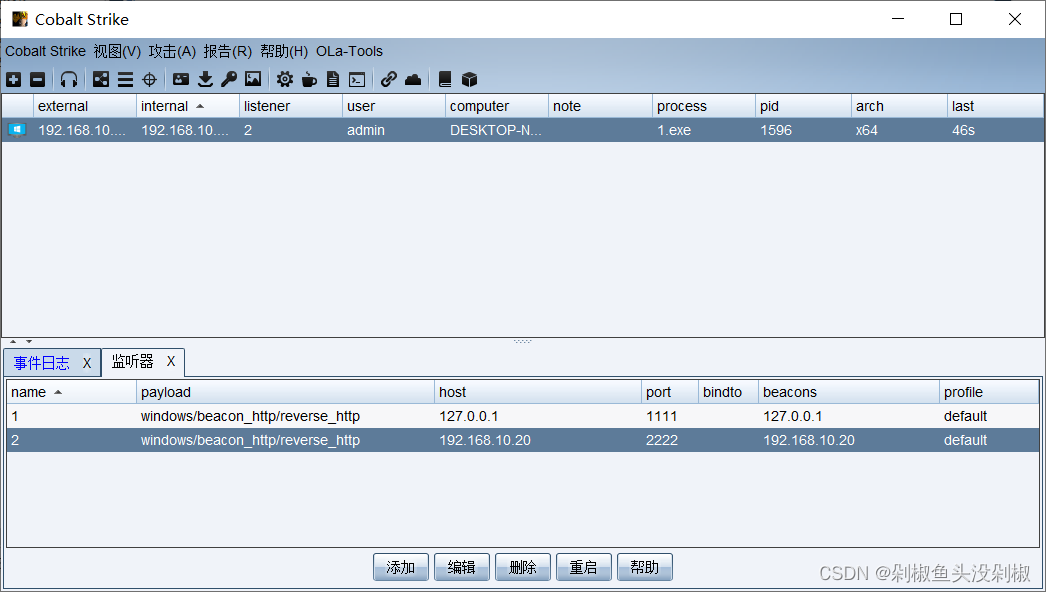Select listener 1 with host 127.0.0.1
1046x592 pixels.
pos(523,416)
